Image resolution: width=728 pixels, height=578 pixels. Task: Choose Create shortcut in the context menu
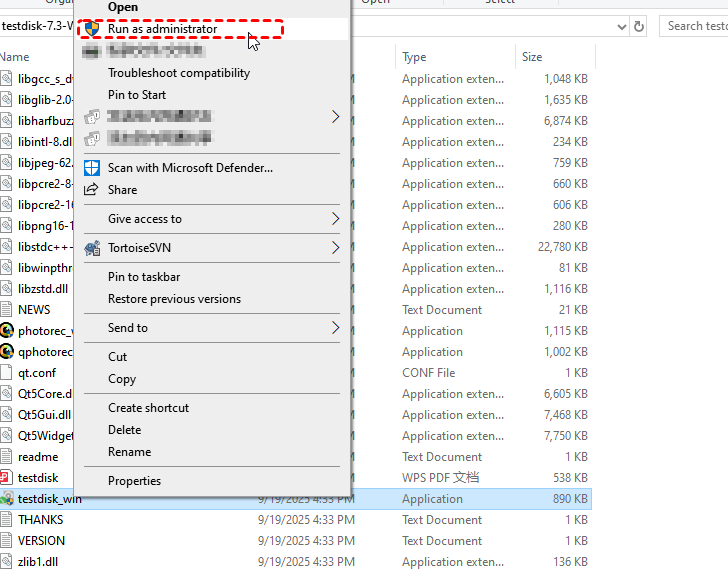(148, 408)
